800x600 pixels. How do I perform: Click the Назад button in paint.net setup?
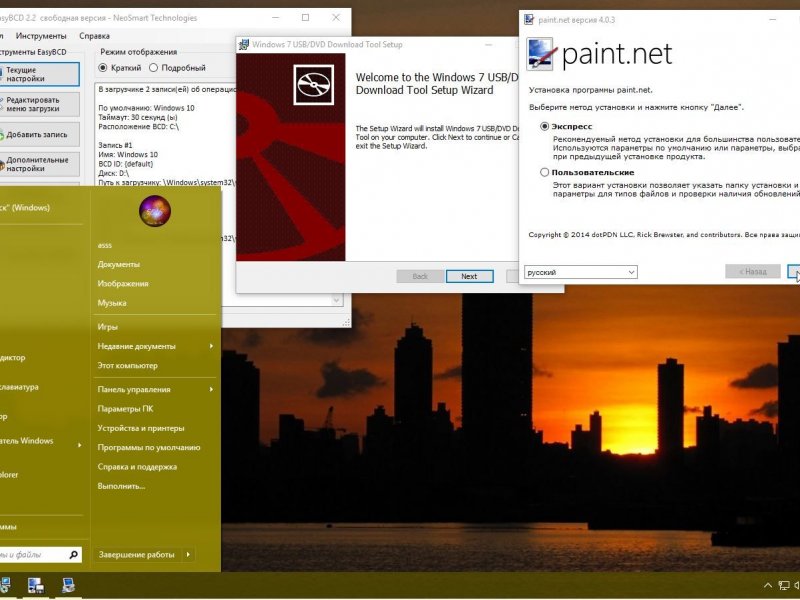point(753,271)
